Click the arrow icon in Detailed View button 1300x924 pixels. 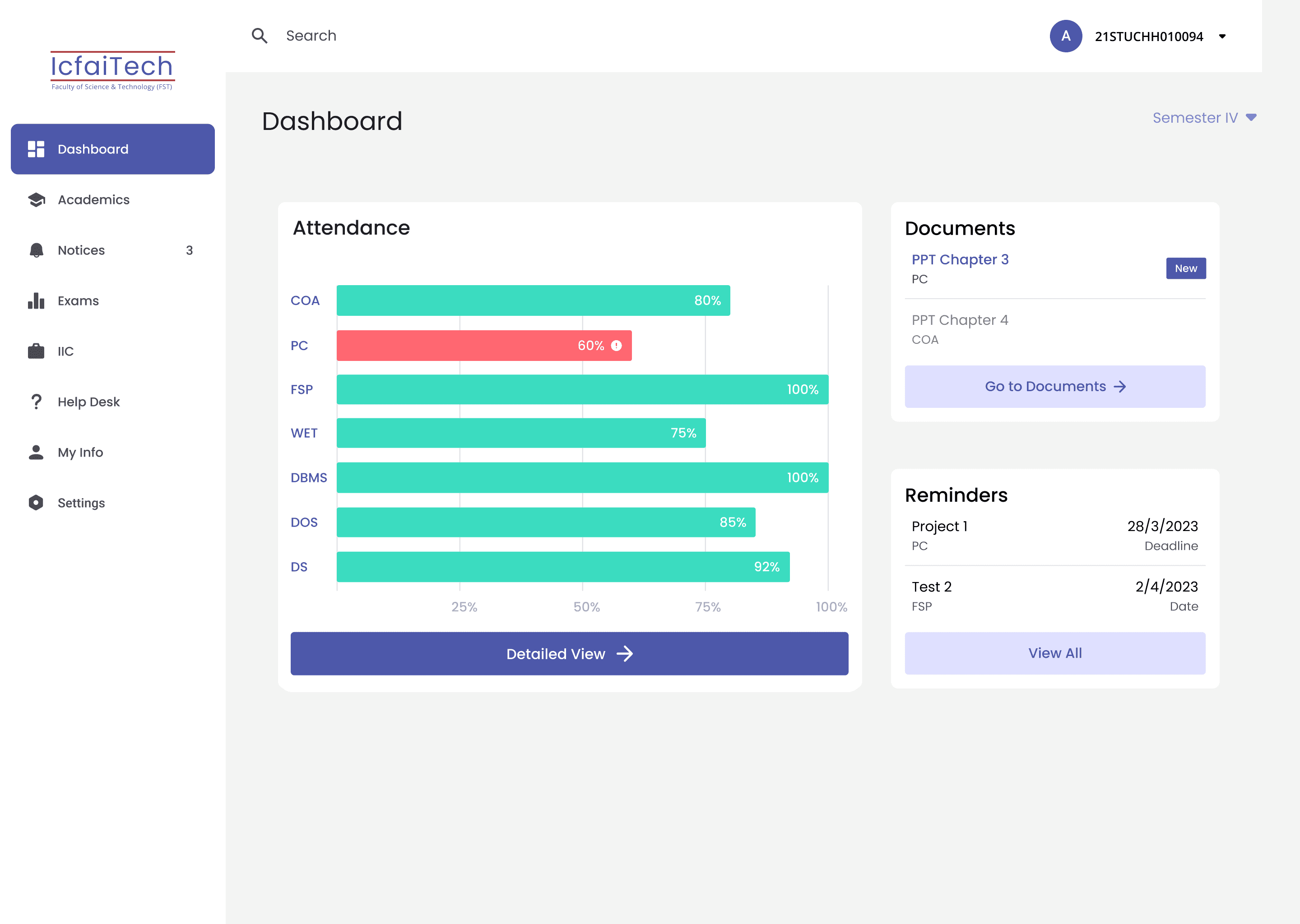(625, 654)
